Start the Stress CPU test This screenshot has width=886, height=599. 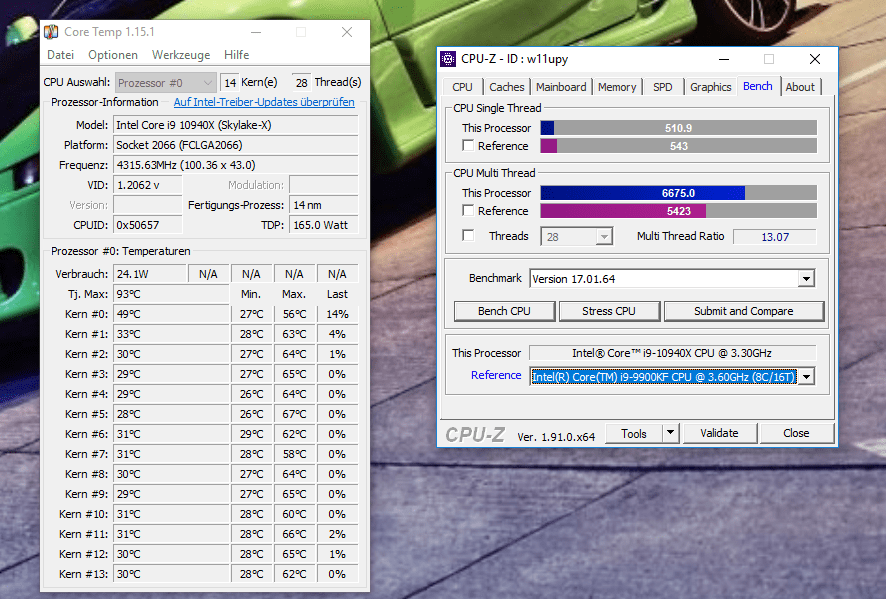tap(609, 311)
